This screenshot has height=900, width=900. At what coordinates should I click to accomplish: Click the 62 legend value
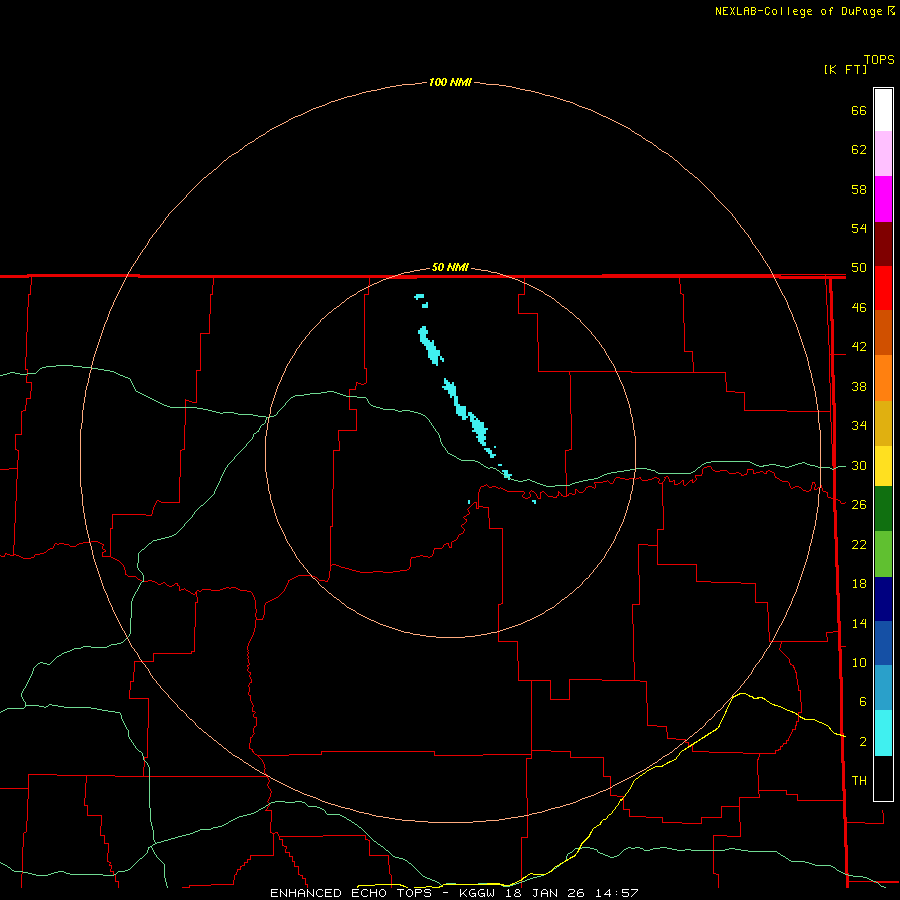tap(859, 150)
